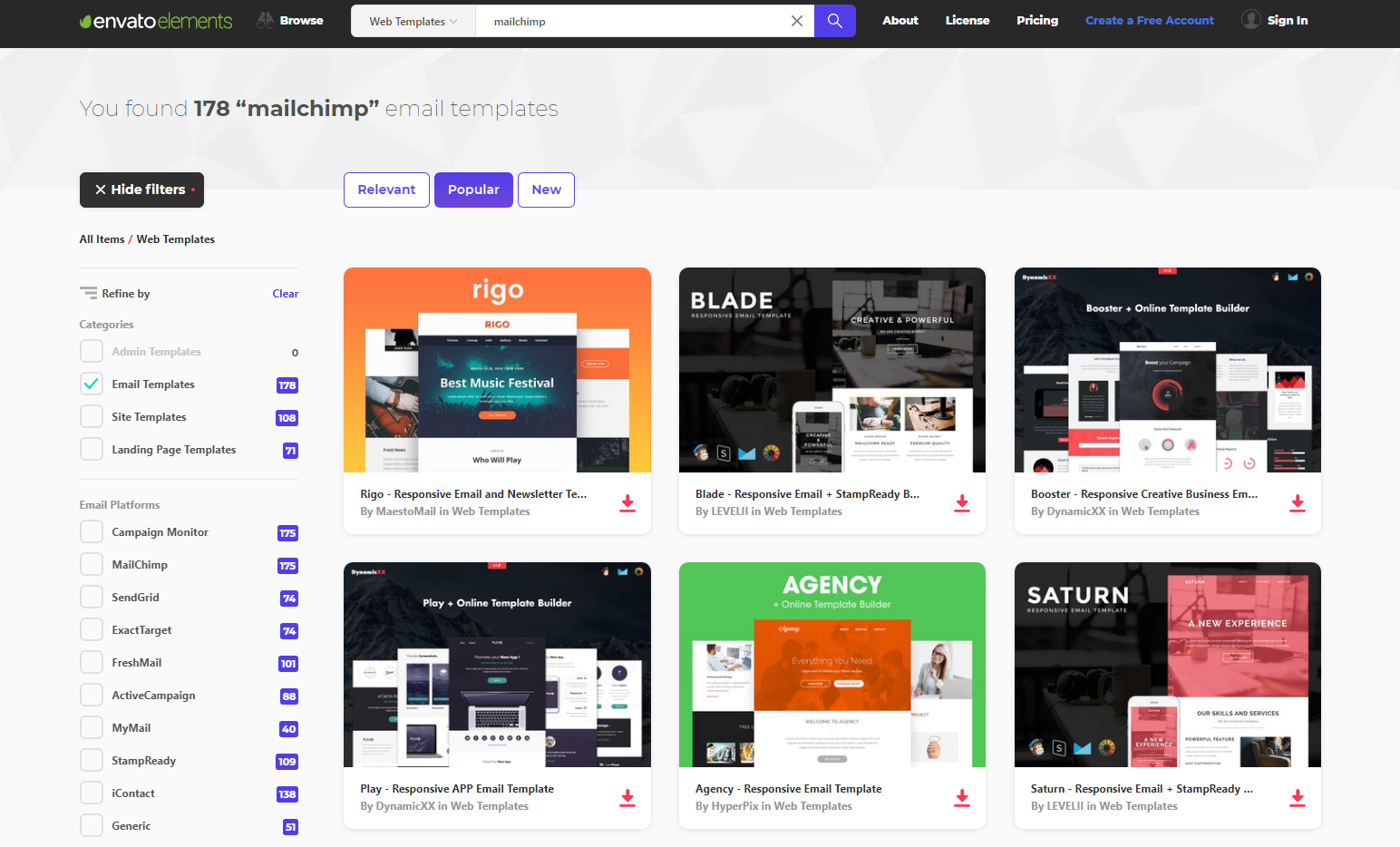
Task: Click the Site Templates count badge 108
Action: click(287, 418)
